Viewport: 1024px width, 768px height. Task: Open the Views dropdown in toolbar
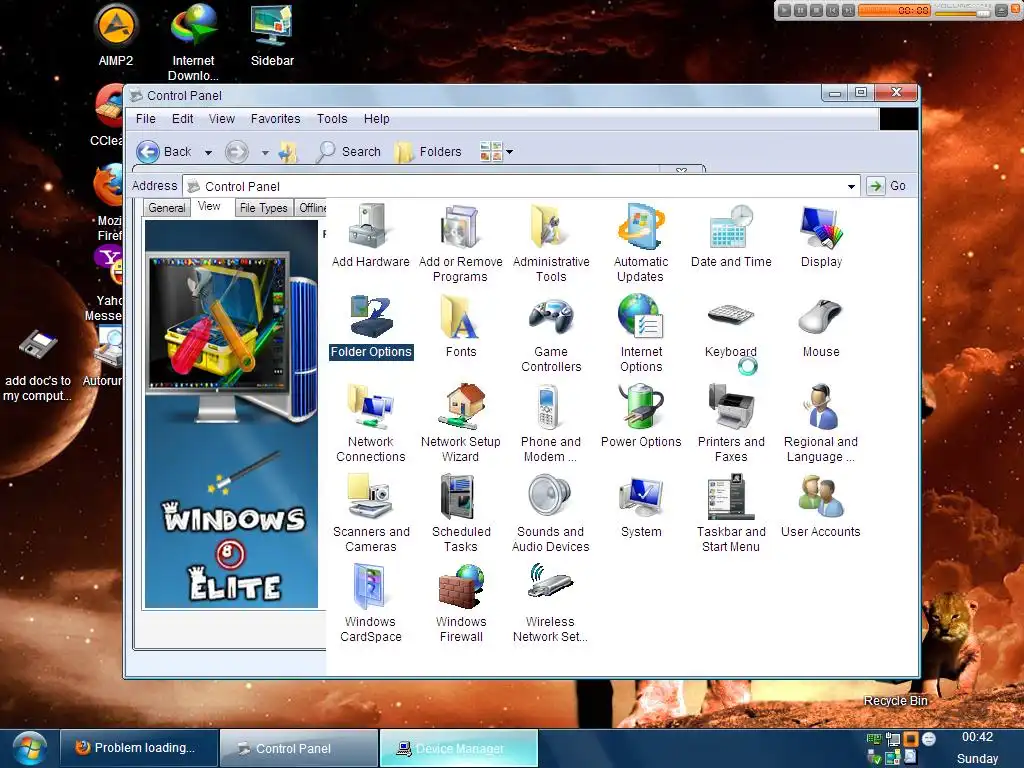coord(496,152)
